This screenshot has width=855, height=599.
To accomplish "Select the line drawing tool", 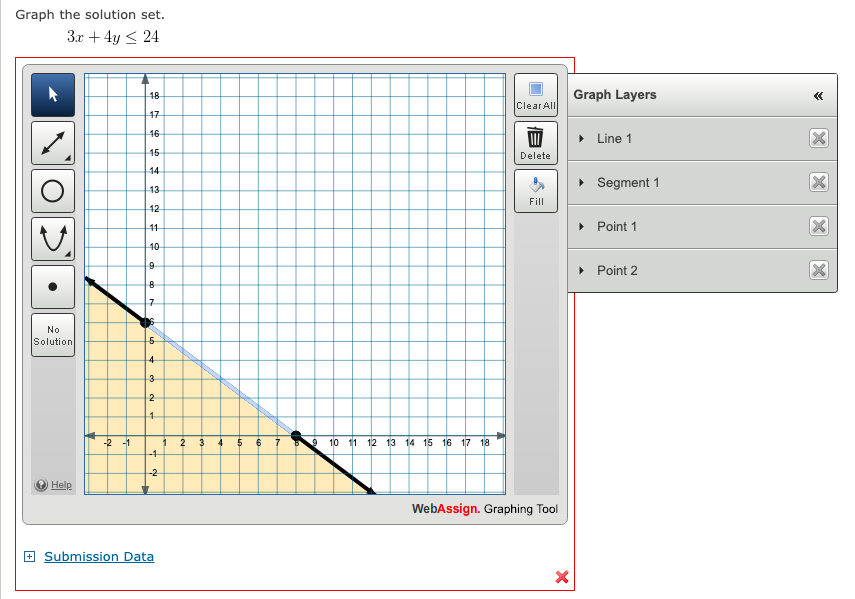I will [52, 142].
